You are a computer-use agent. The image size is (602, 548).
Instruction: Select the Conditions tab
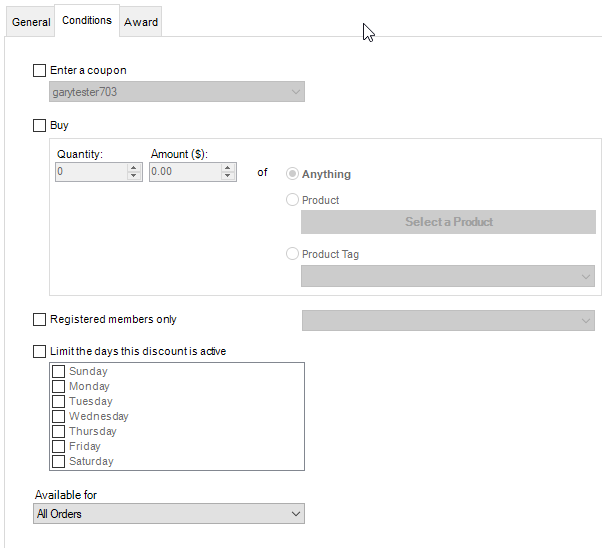point(87,20)
